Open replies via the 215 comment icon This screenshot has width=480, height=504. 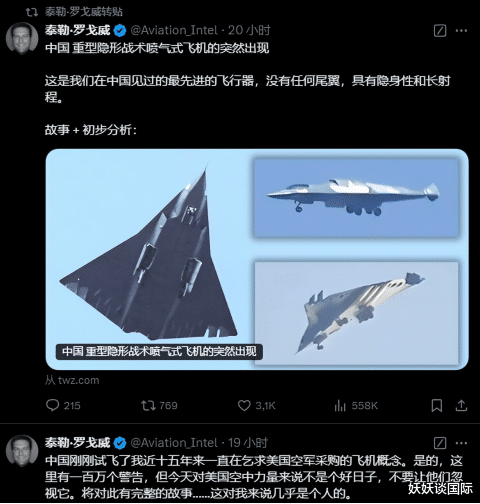click(x=53, y=405)
